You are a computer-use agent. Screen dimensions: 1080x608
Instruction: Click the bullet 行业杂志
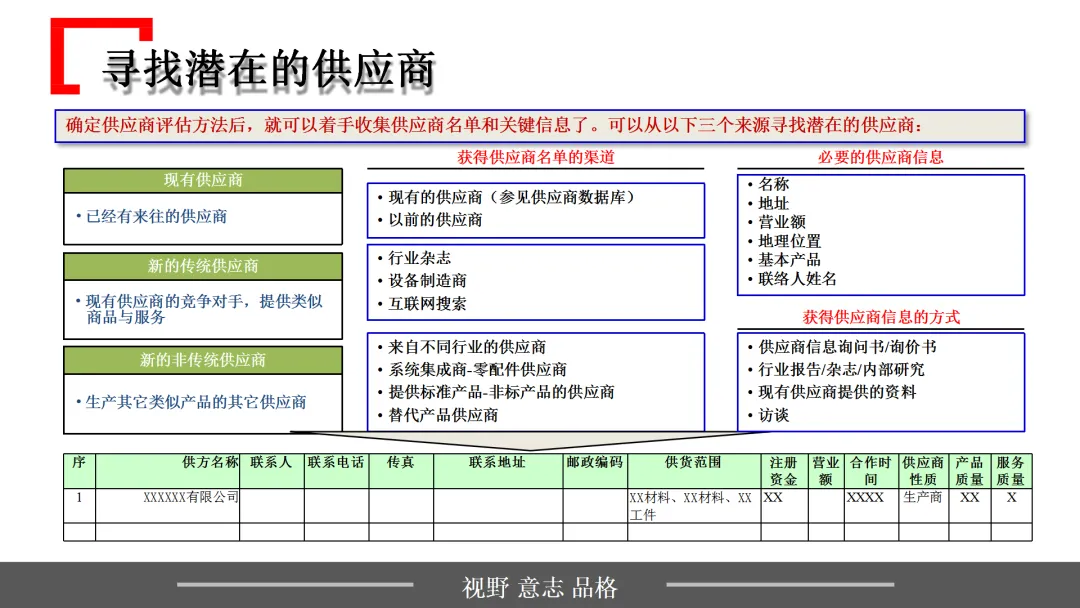(x=419, y=258)
